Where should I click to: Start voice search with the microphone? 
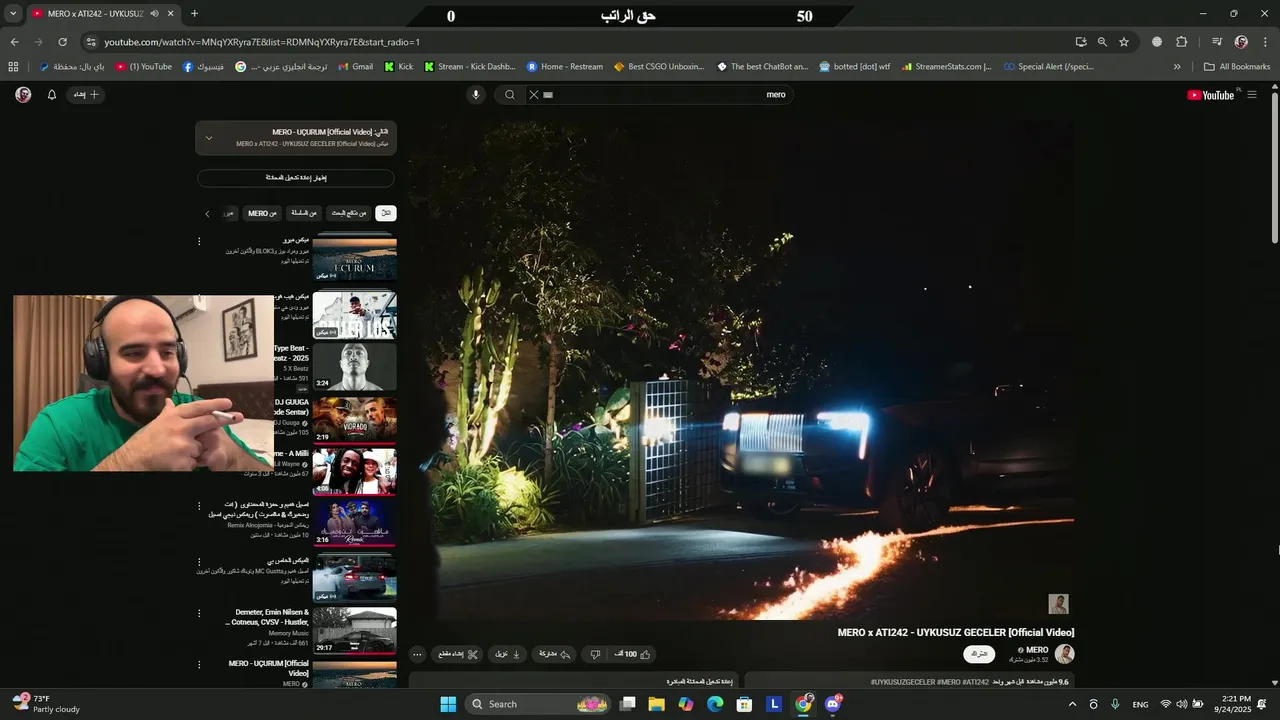476,95
